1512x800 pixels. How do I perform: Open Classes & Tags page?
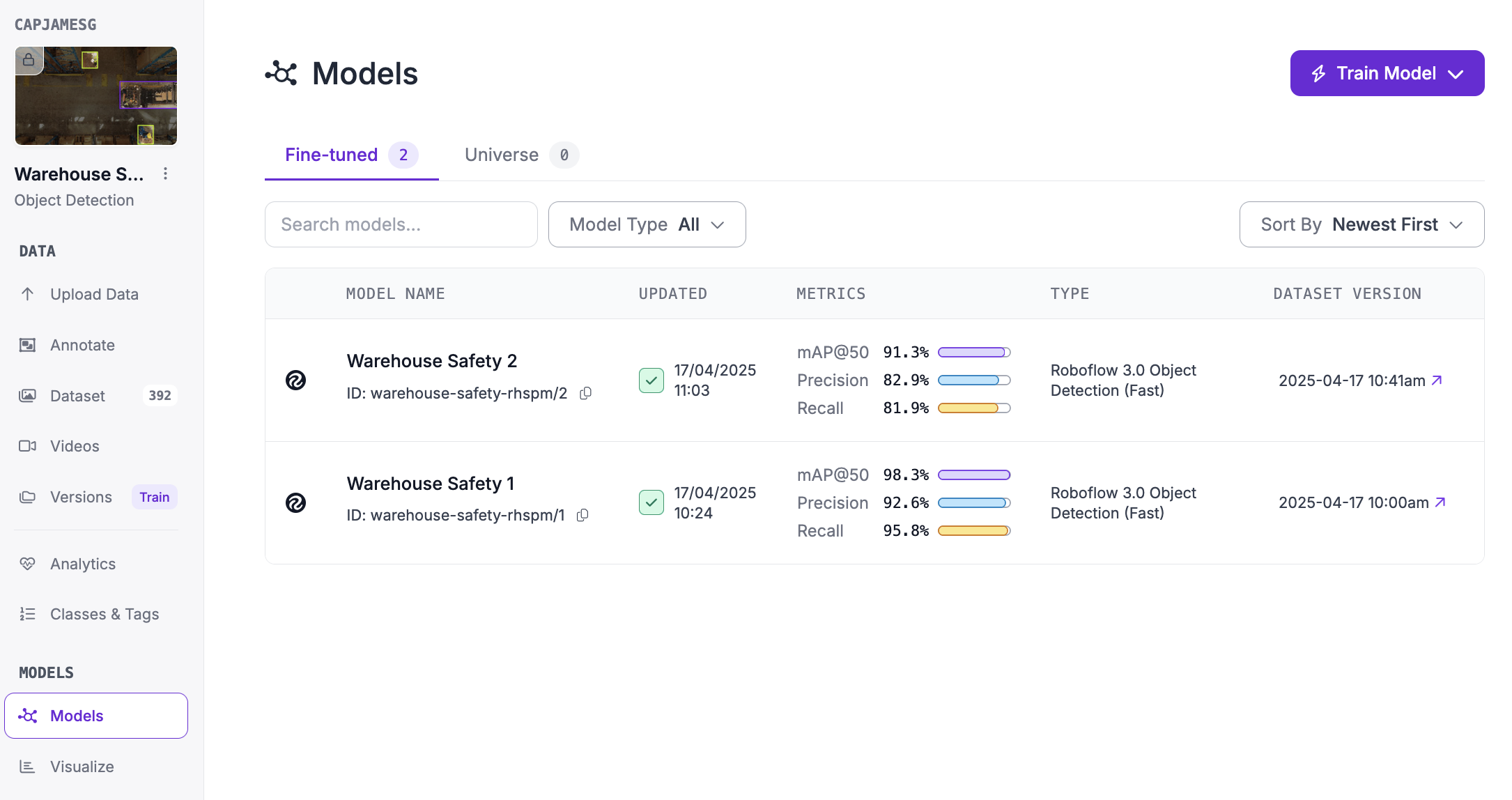click(x=105, y=614)
